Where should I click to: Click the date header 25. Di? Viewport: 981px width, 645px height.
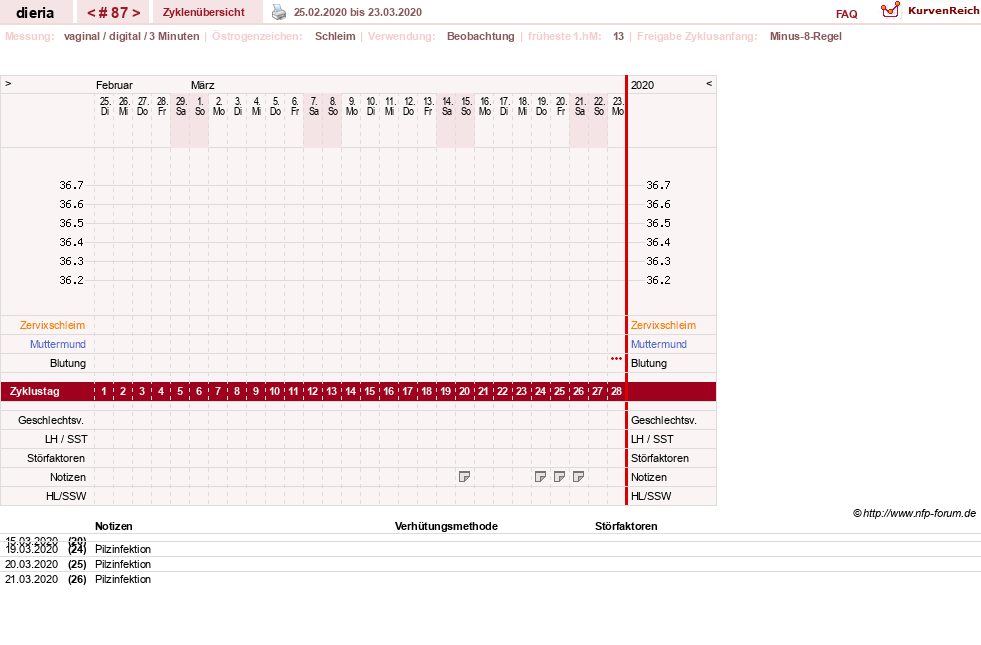pos(104,106)
